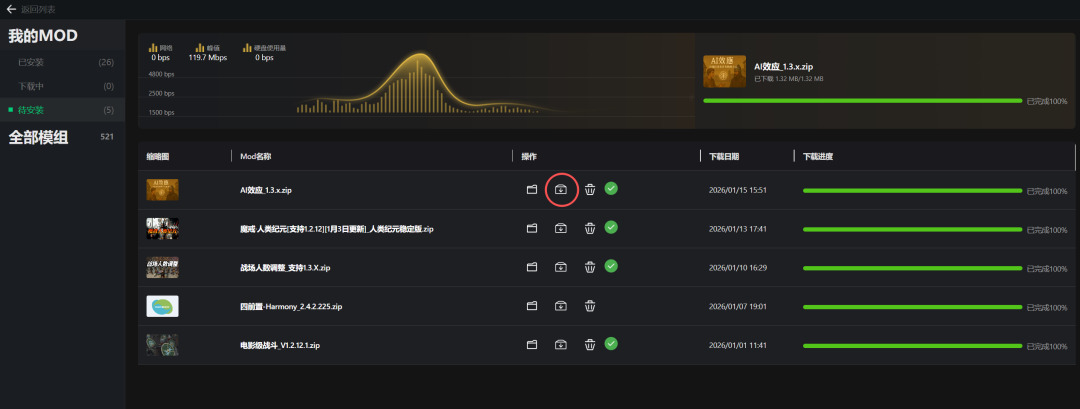Open folder of 四前置-Harmony zip file

pos(532,306)
